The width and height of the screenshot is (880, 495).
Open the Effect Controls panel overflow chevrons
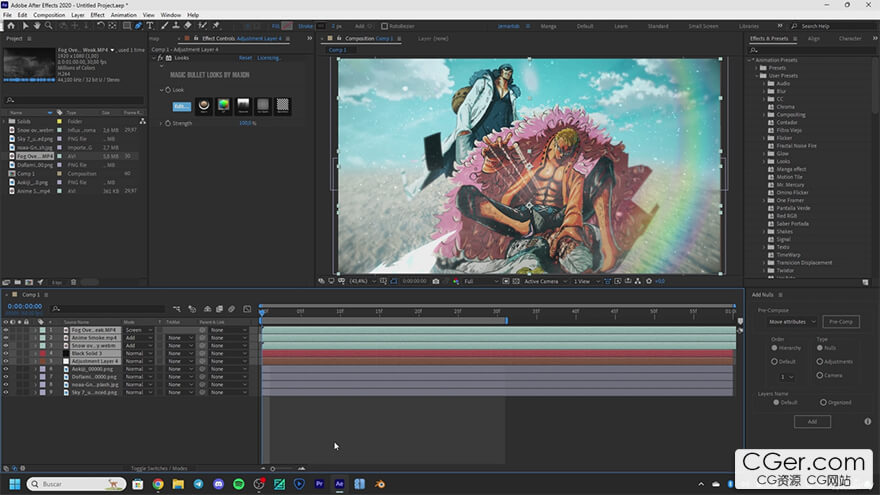pyautogui.click(x=309, y=38)
